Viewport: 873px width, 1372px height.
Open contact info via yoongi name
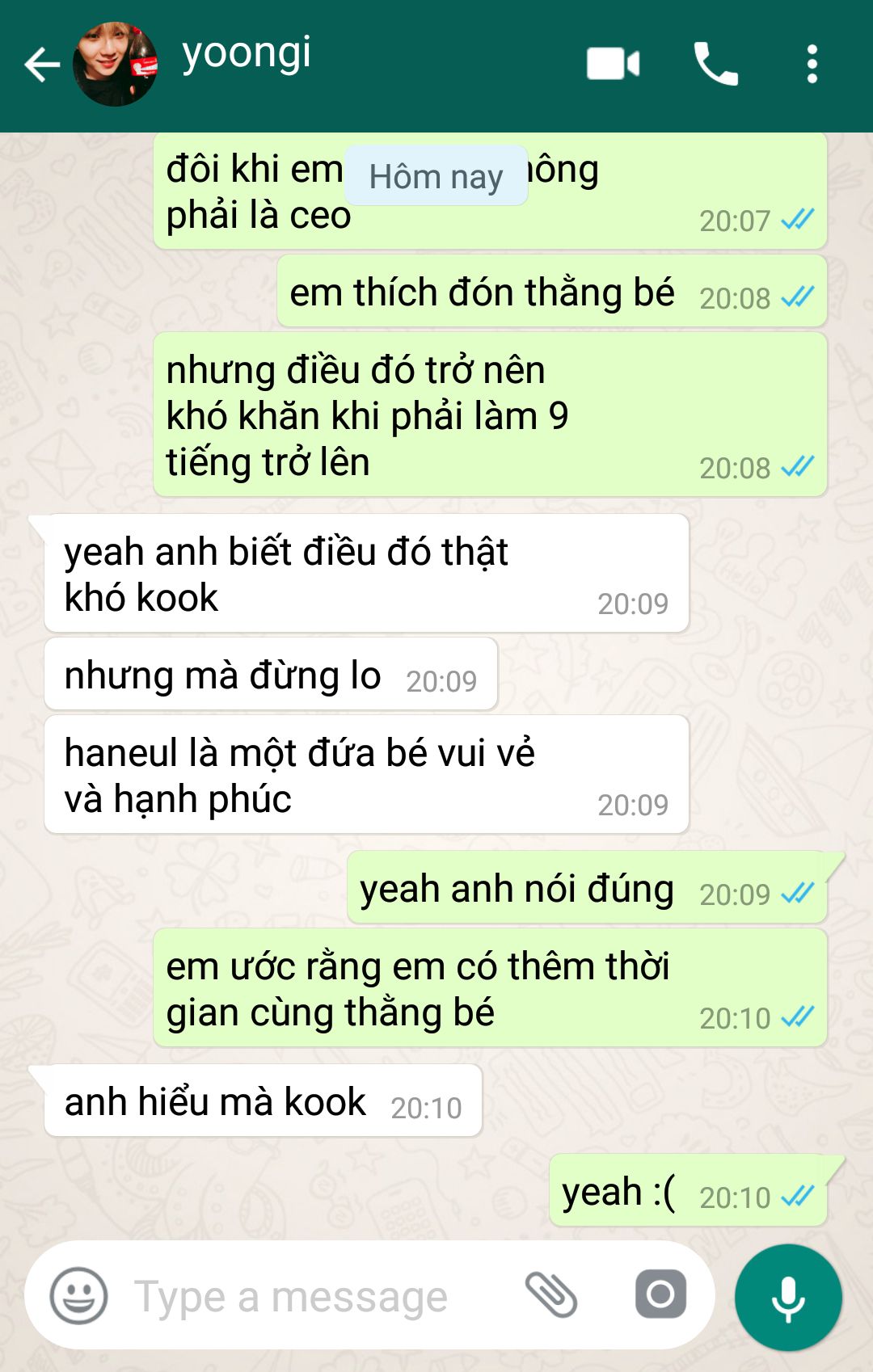click(247, 53)
